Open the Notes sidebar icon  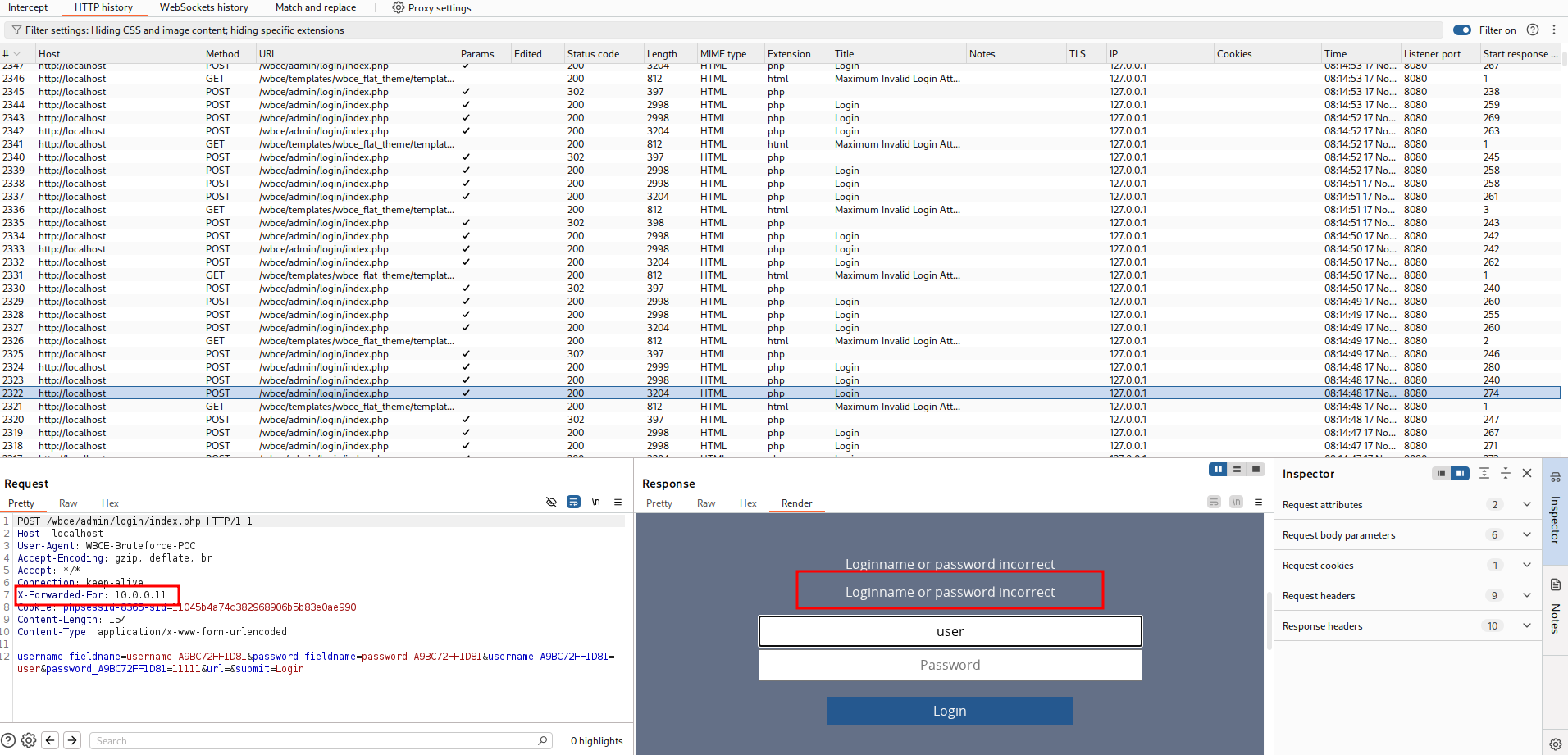pos(1556,584)
